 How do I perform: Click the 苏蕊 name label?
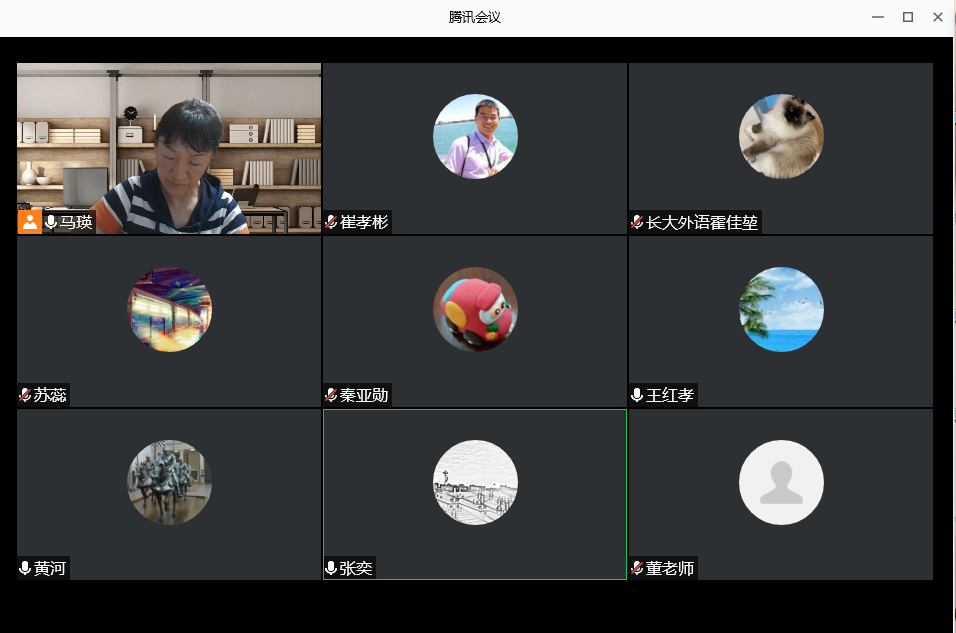tap(50, 395)
